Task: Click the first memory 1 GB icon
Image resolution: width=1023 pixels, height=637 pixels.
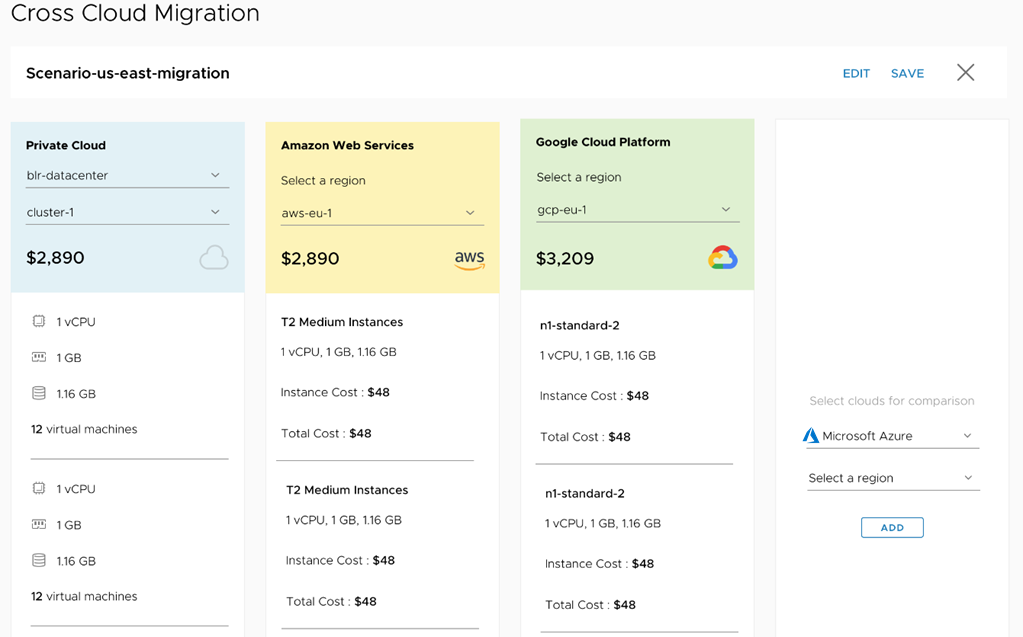Action: pos(39,357)
